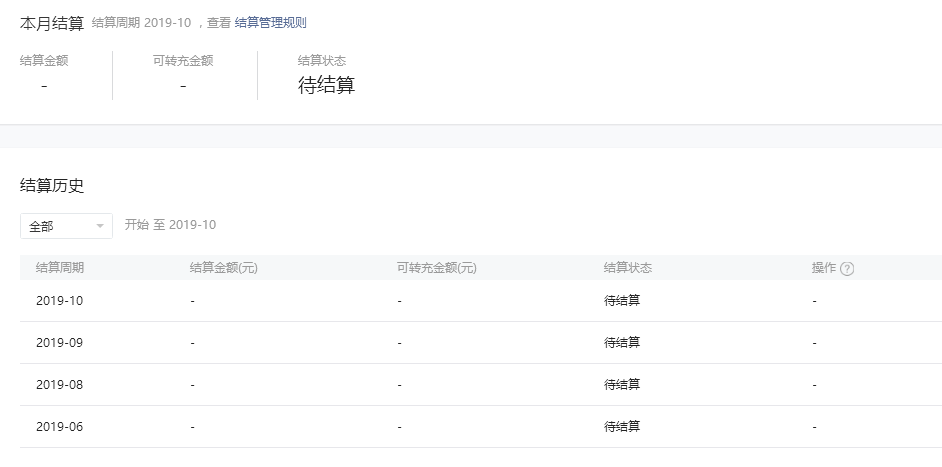This screenshot has height=467, width=942.
Task: Select the 2019-09 settlement period row
Action: click(60, 343)
